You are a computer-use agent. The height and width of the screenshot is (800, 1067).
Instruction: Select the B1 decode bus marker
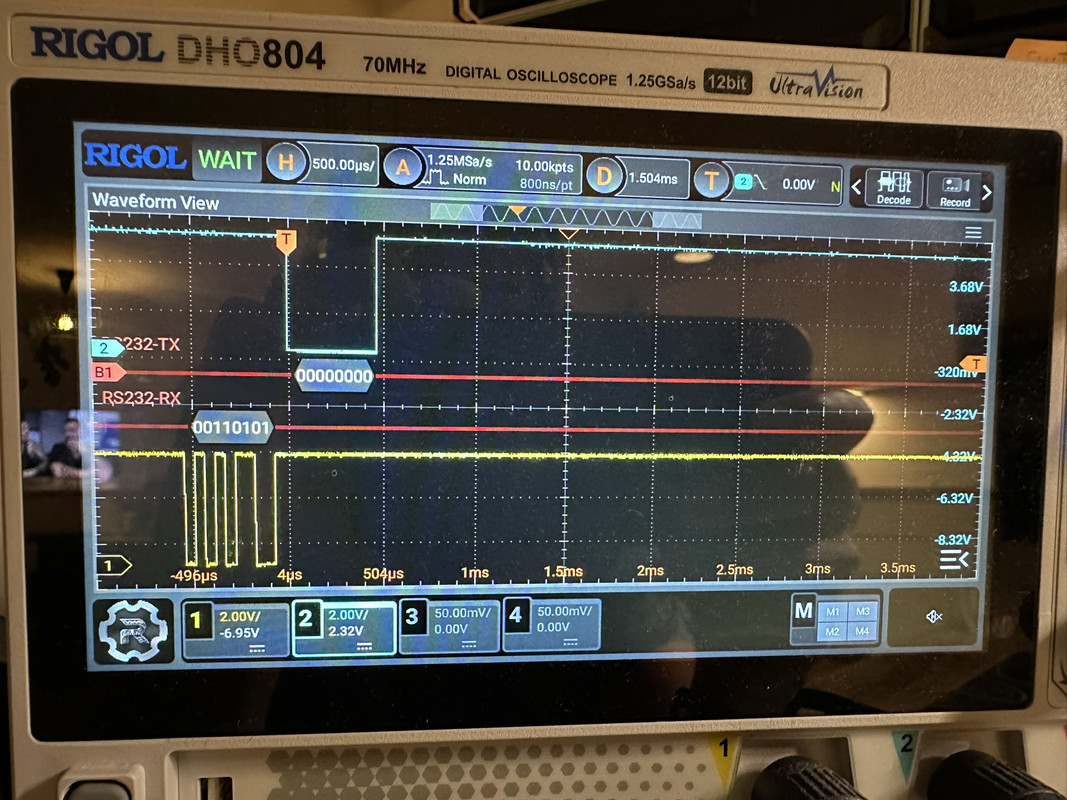point(108,372)
